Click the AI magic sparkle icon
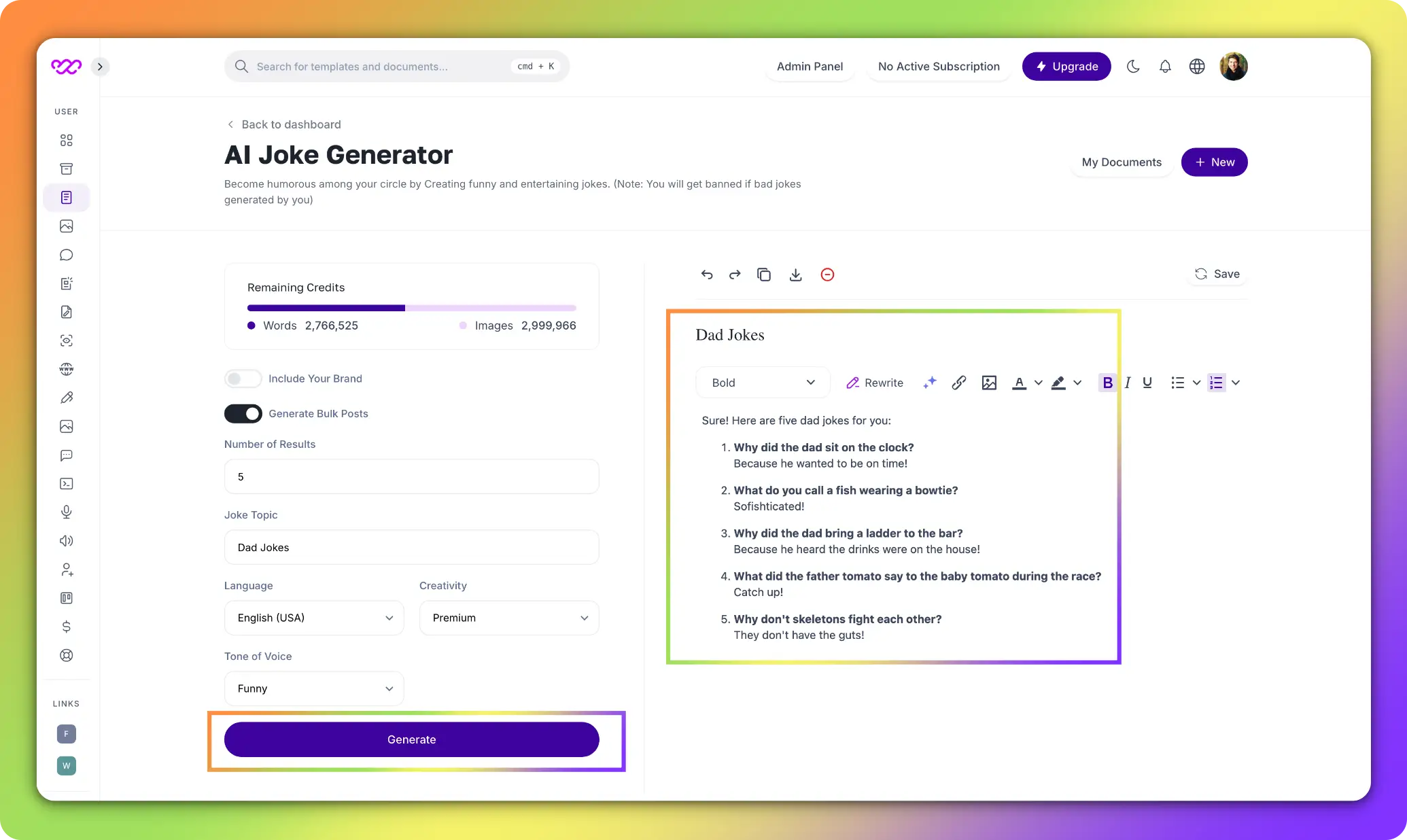This screenshot has width=1407, height=840. coord(928,382)
